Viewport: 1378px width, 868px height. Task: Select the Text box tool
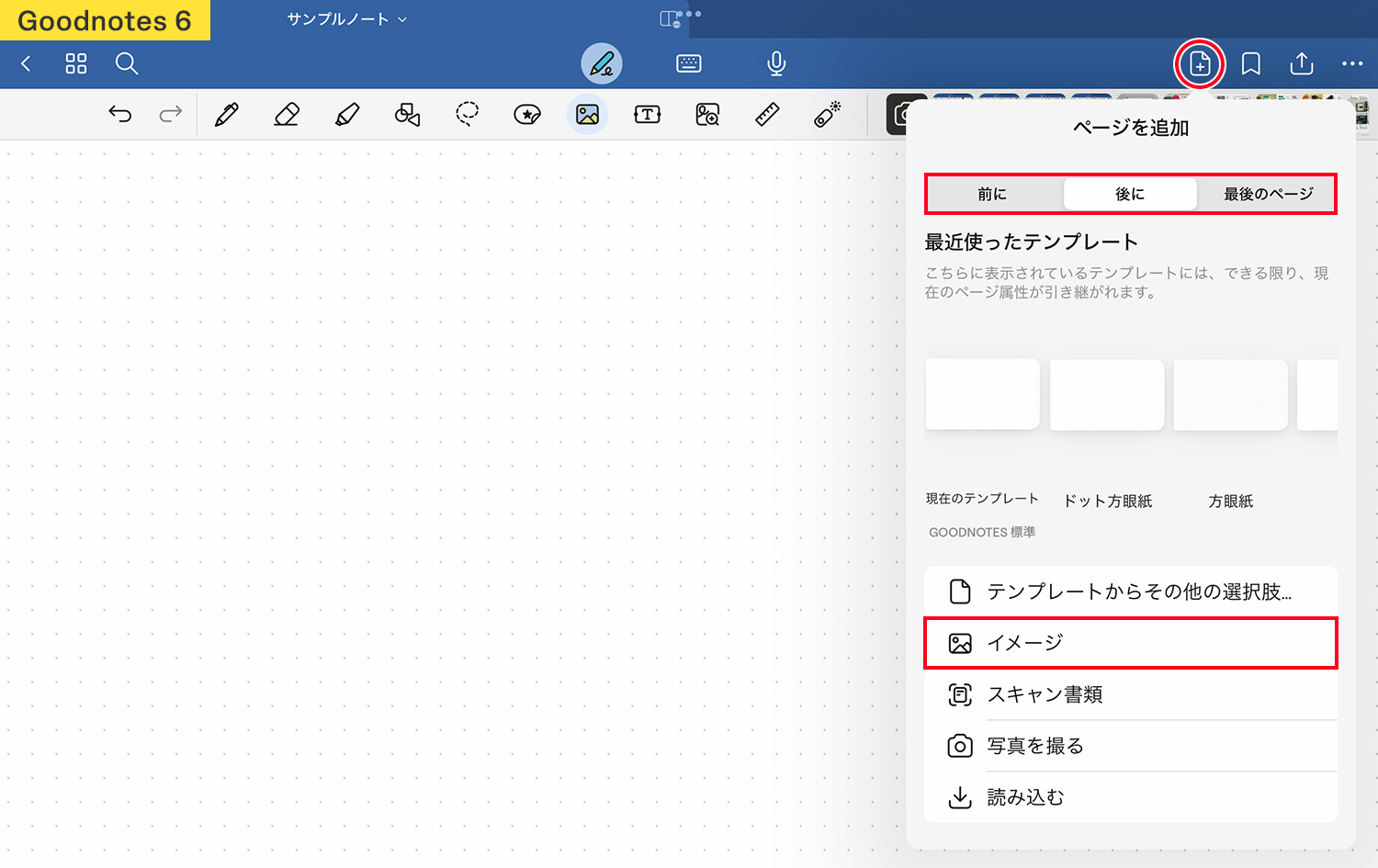[648, 114]
